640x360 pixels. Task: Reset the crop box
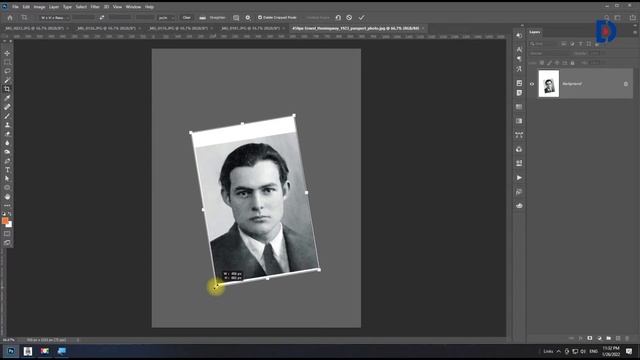338,18
